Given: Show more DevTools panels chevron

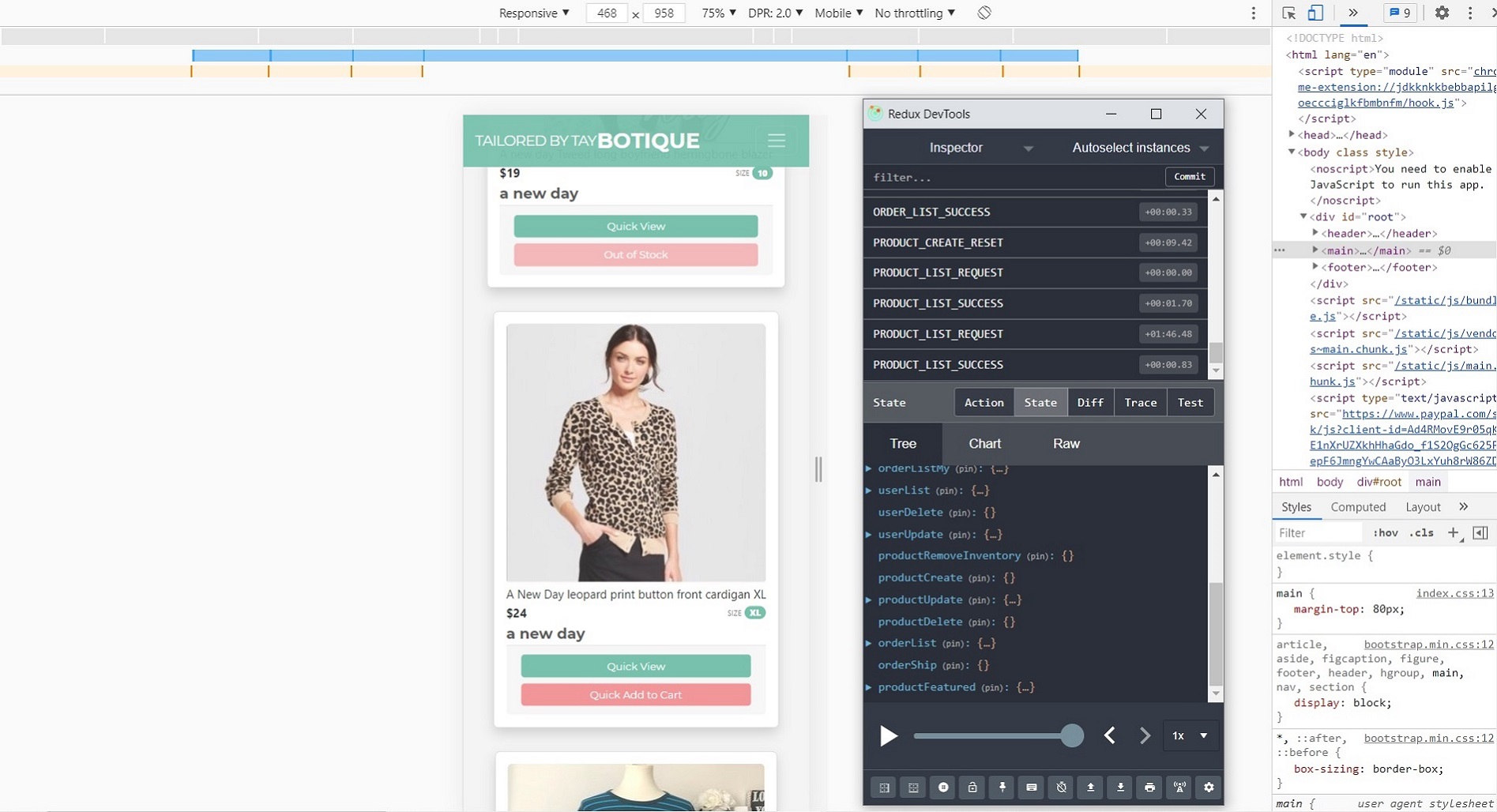Looking at the screenshot, I should [1353, 13].
